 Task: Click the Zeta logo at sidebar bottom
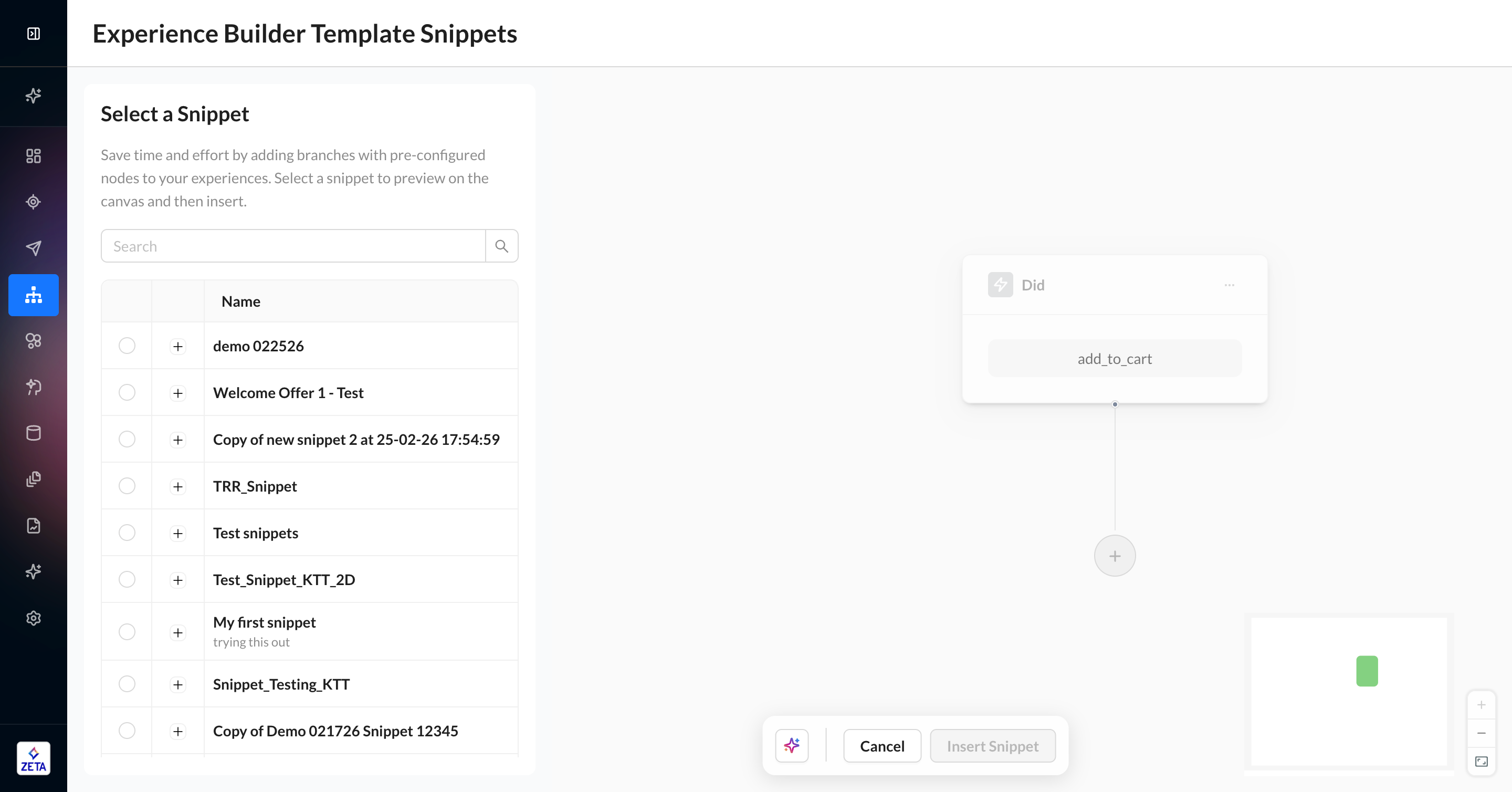coord(34,758)
